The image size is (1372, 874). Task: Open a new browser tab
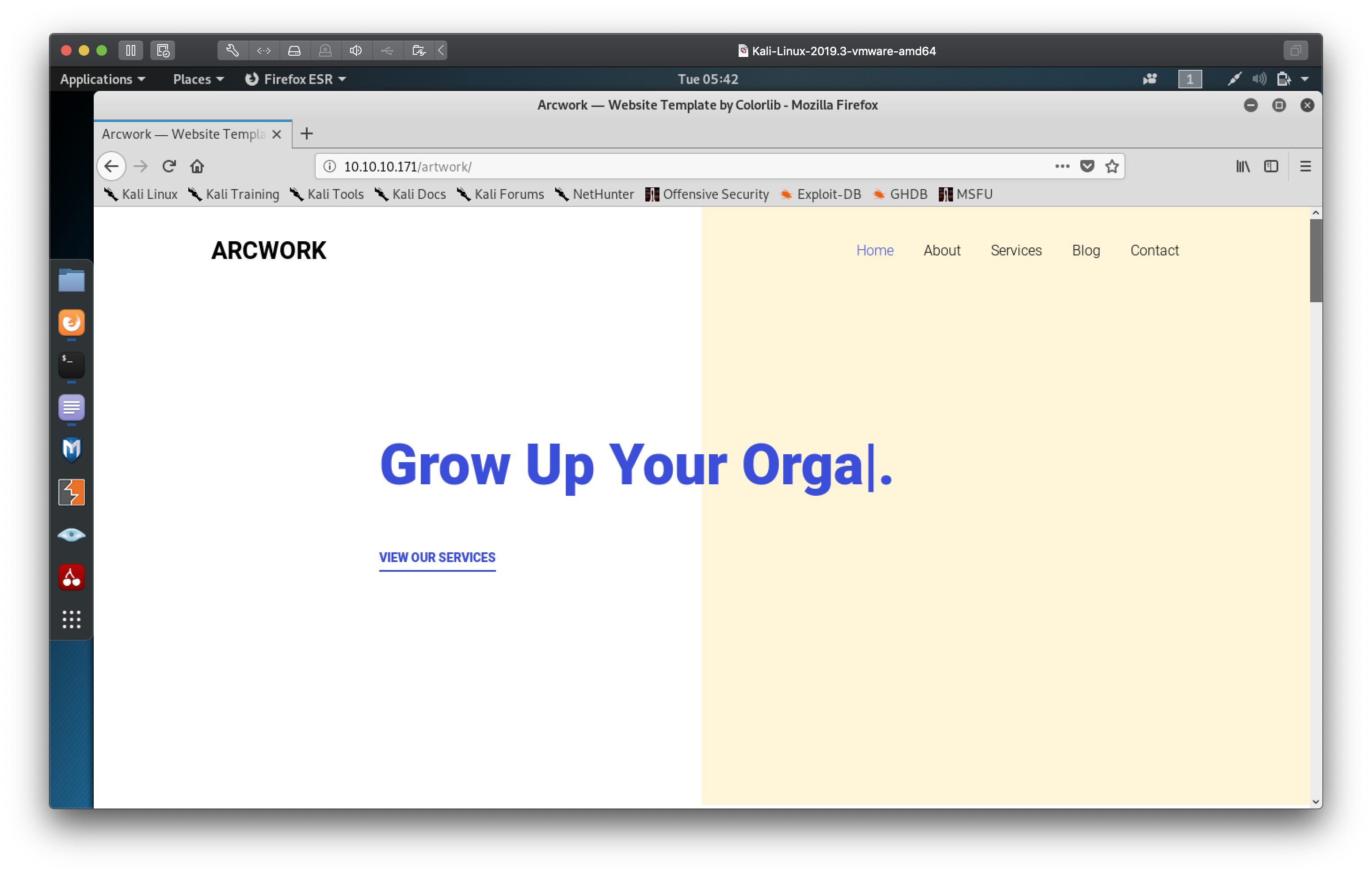click(307, 134)
